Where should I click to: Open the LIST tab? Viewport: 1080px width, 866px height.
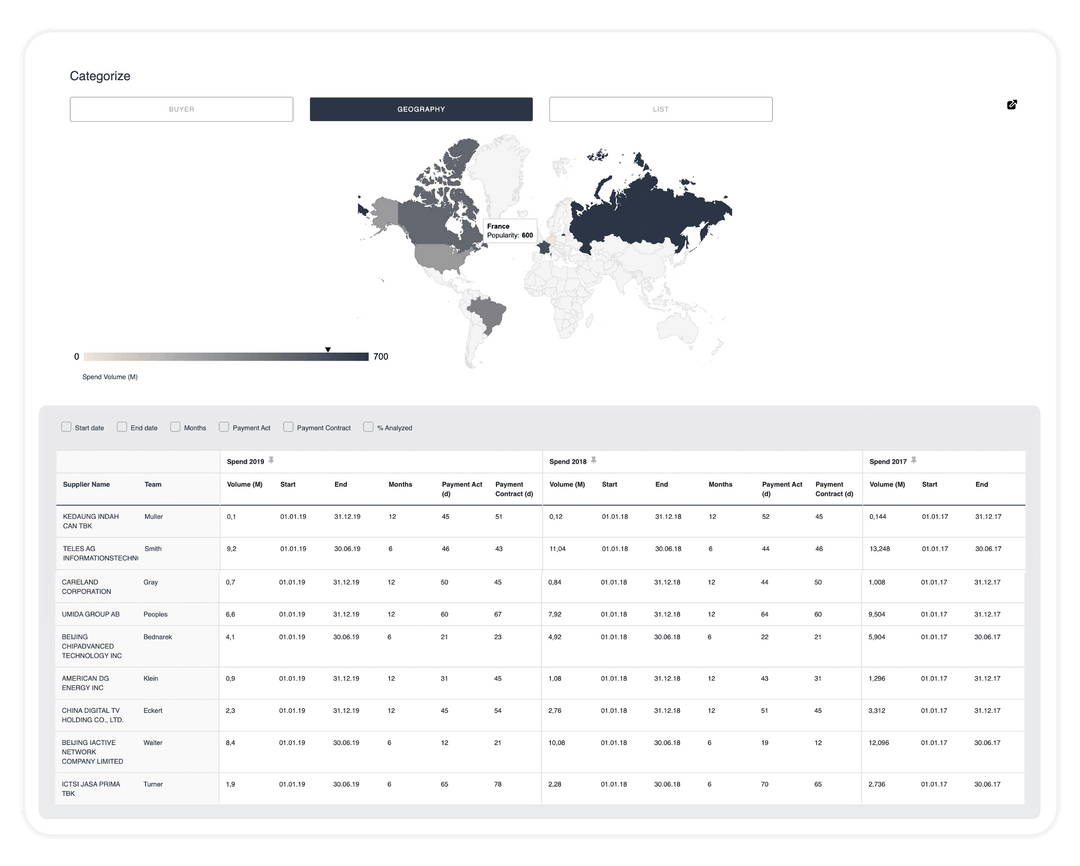coord(660,108)
